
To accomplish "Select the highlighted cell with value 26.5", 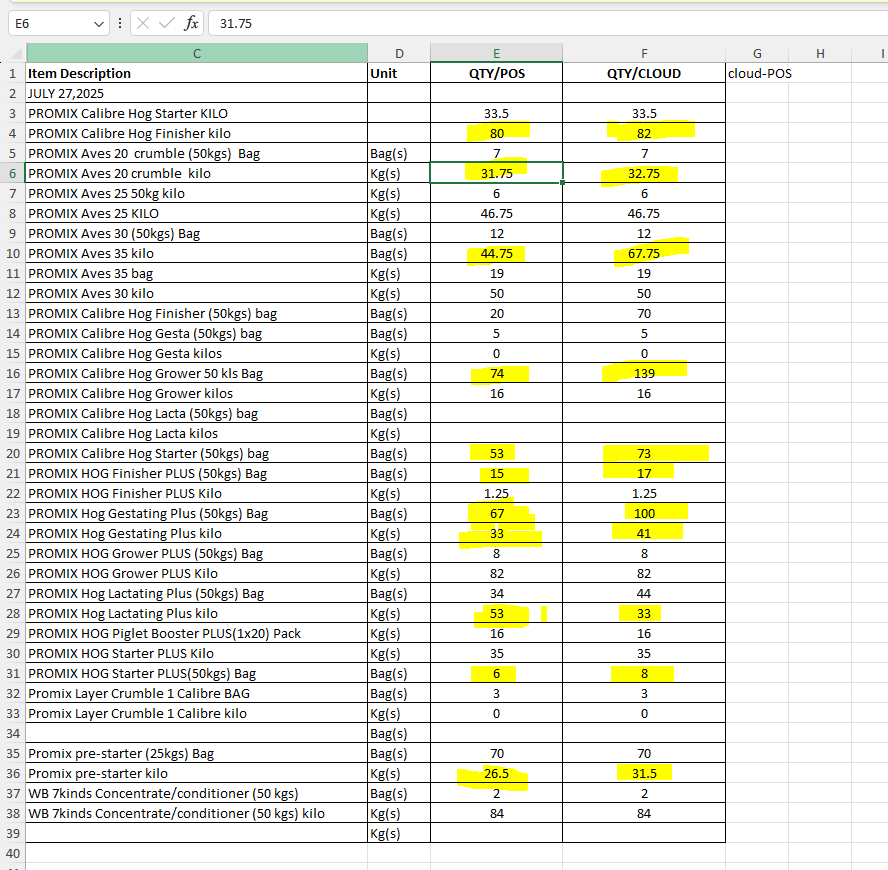I will 496,773.
